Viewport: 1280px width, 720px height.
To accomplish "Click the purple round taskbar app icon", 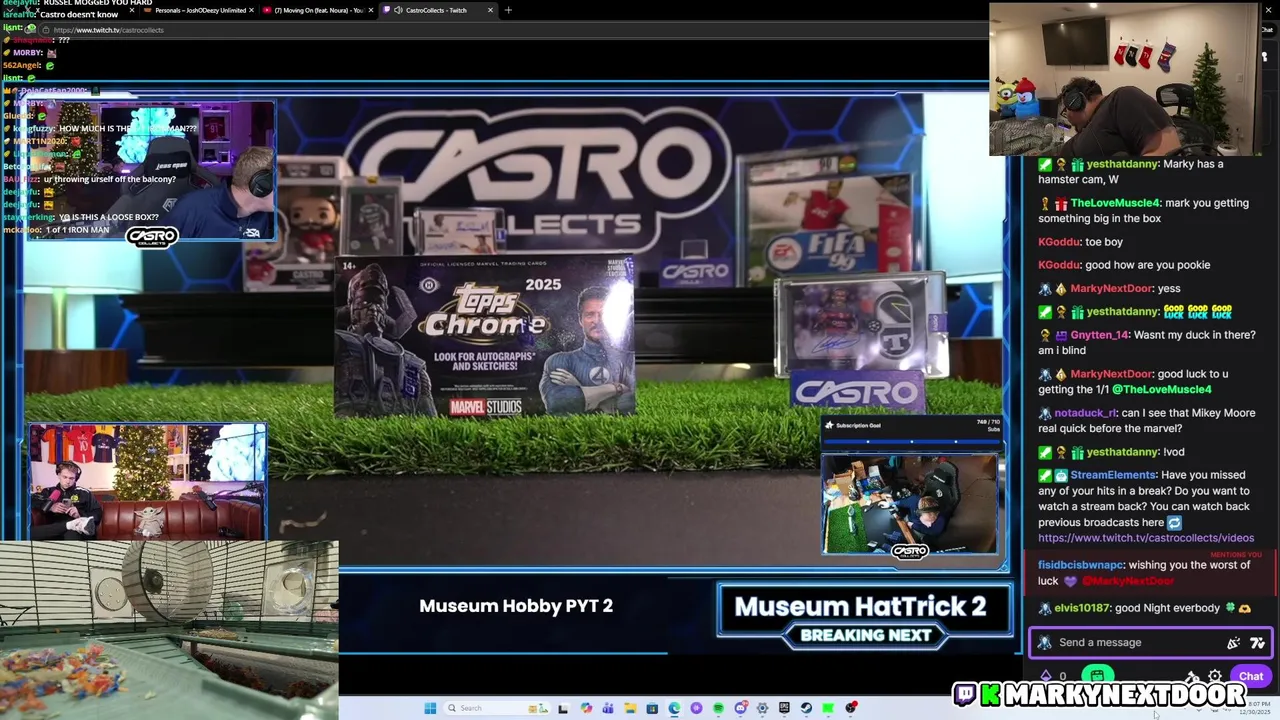I will (x=696, y=708).
